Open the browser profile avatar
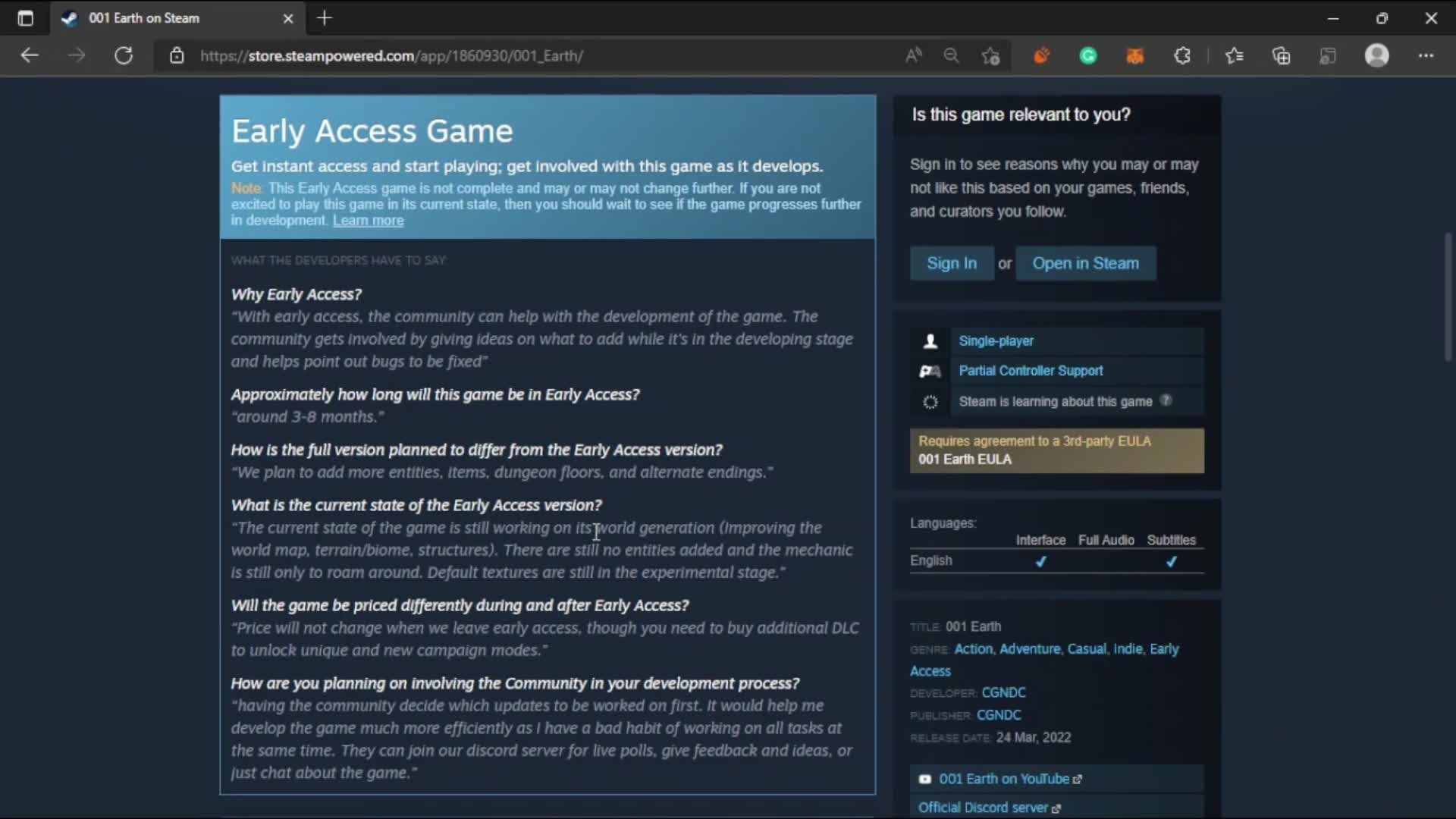Screen dimensions: 1456x819 (x=1376, y=55)
